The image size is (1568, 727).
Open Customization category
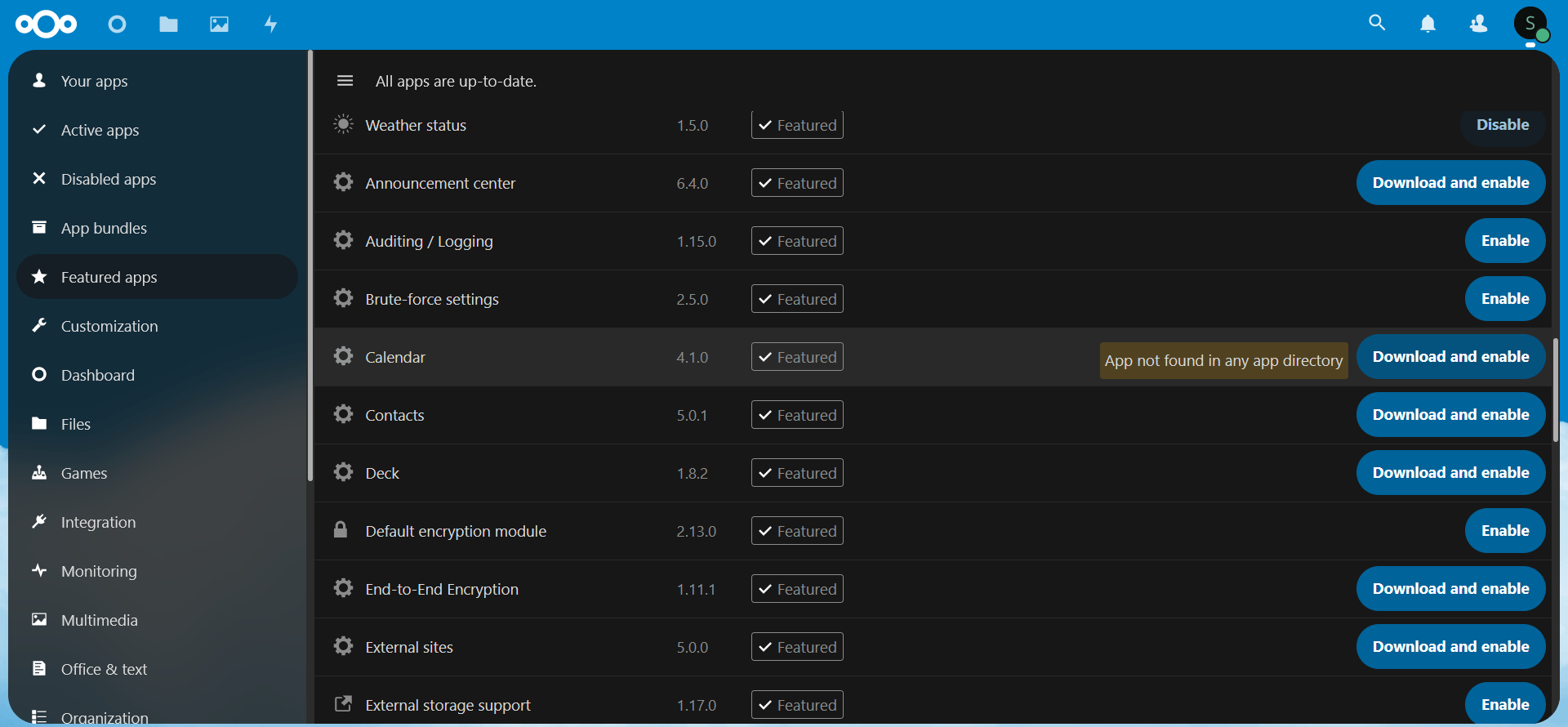pyautogui.click(x=157, y=326)
